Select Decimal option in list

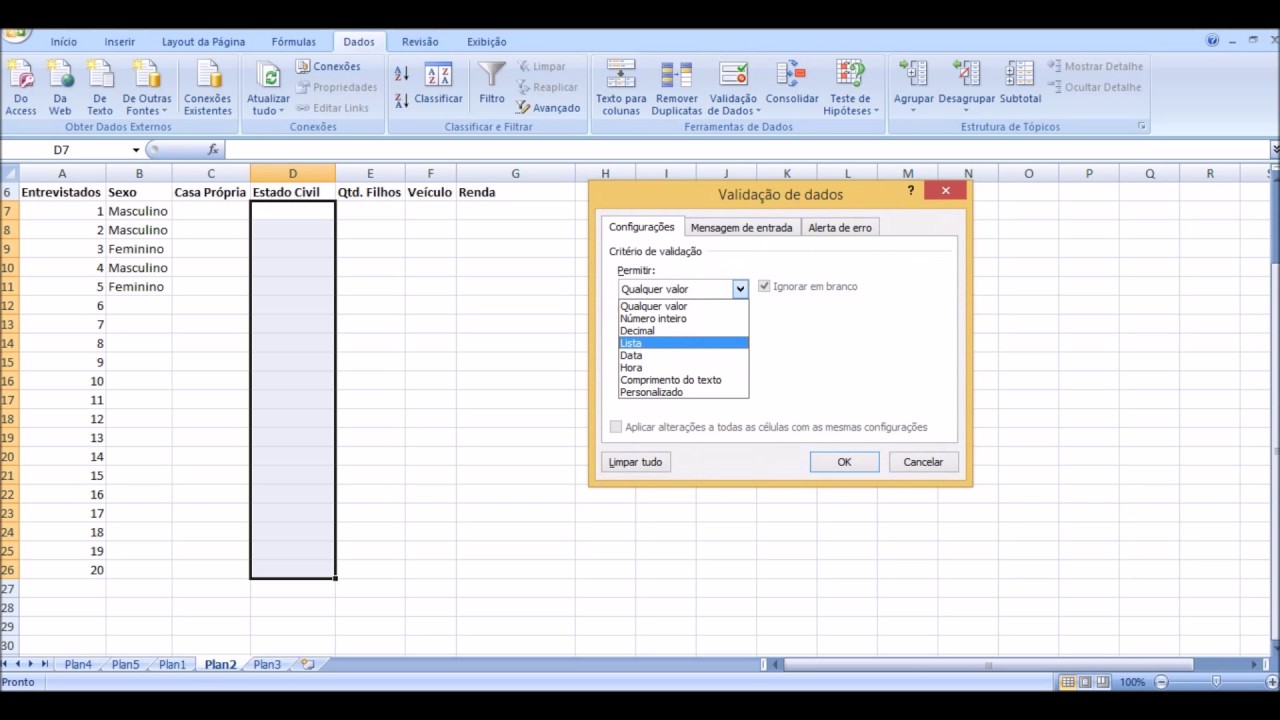click(683, 331)
